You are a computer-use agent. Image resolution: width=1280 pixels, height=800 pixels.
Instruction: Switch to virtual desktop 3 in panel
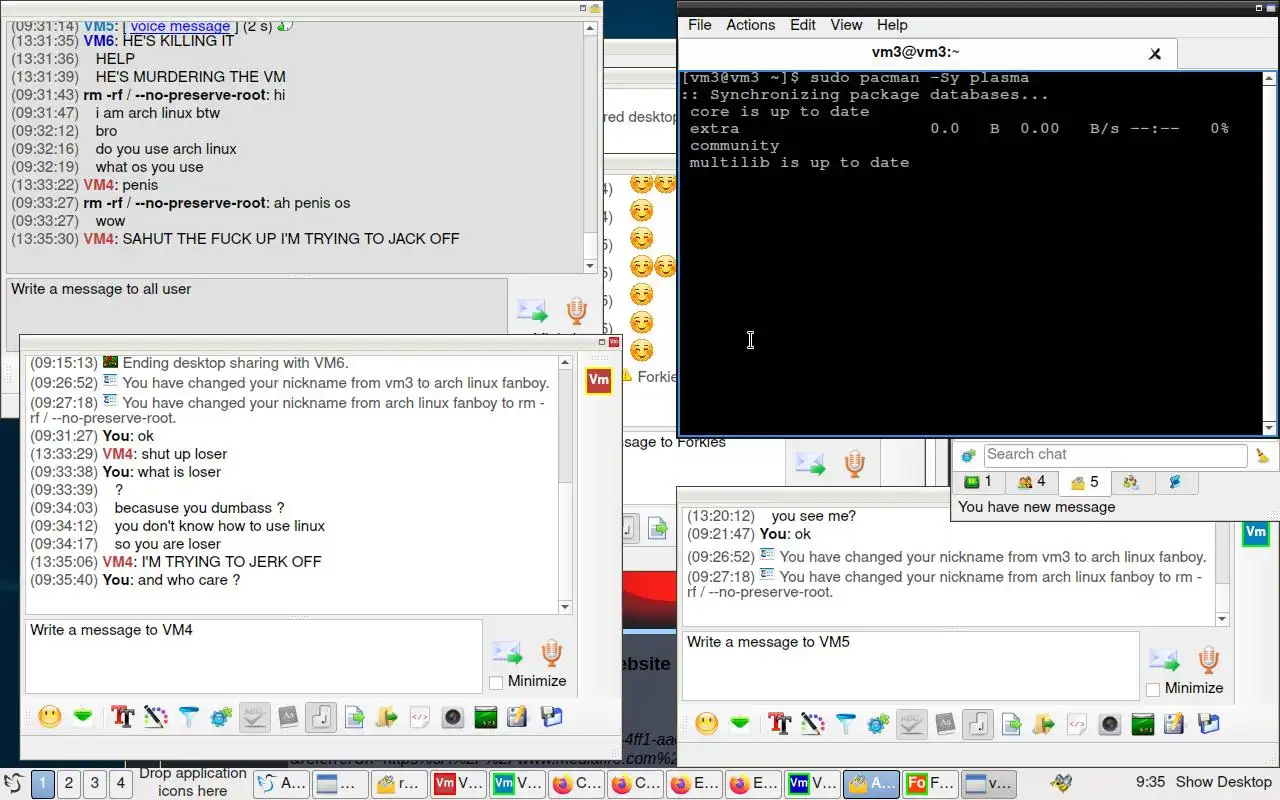tap(94, 783)
